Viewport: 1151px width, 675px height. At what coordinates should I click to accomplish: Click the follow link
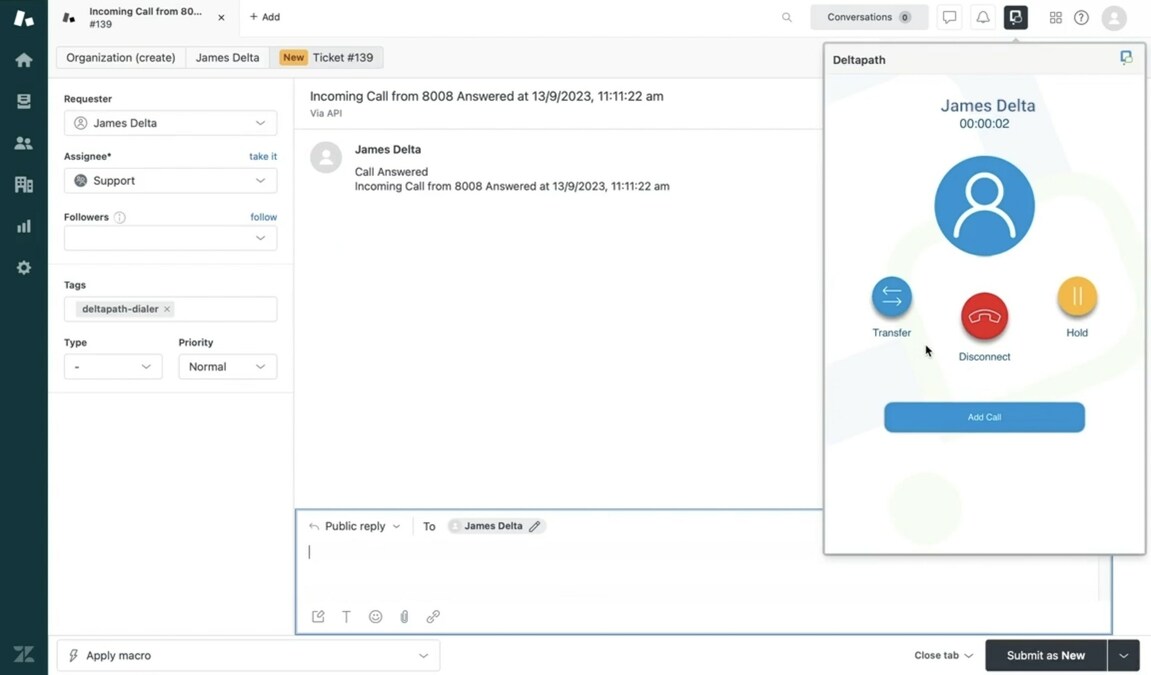[264, 217]
